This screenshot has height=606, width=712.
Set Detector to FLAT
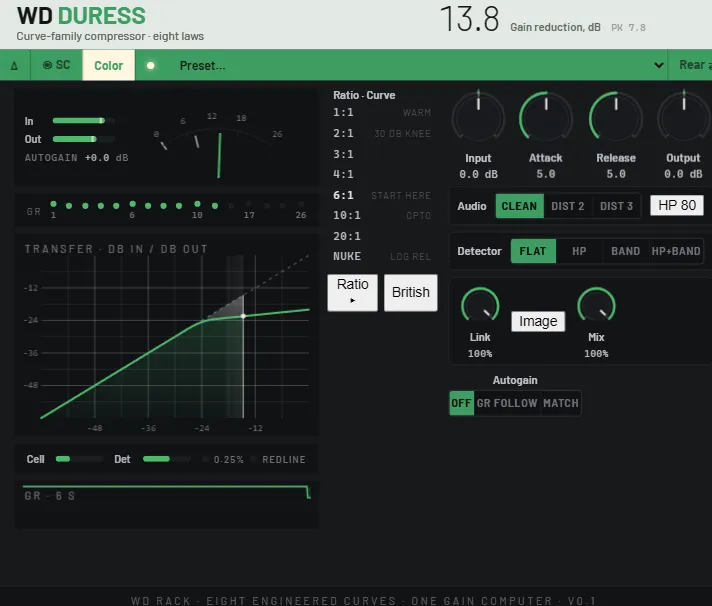click(533, 251)
